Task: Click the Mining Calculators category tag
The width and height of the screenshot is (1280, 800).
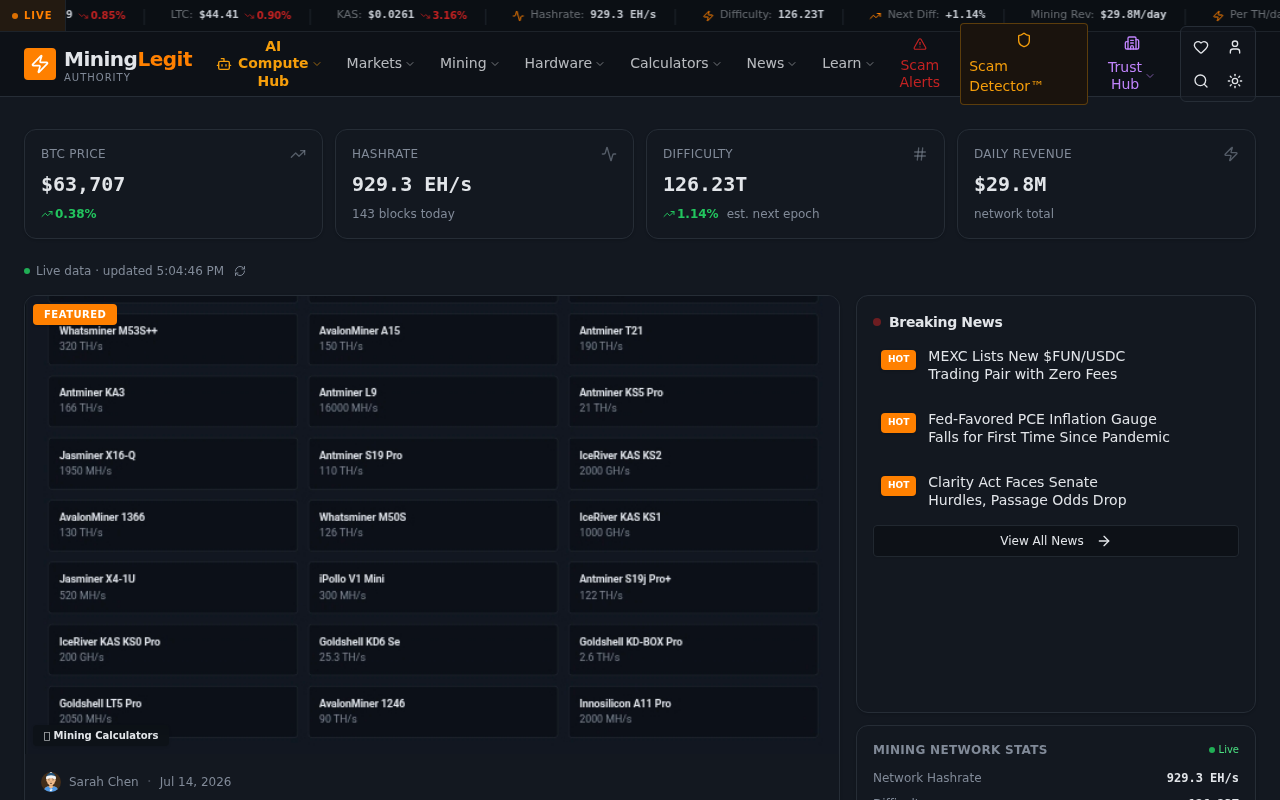Action: (101, 736)
